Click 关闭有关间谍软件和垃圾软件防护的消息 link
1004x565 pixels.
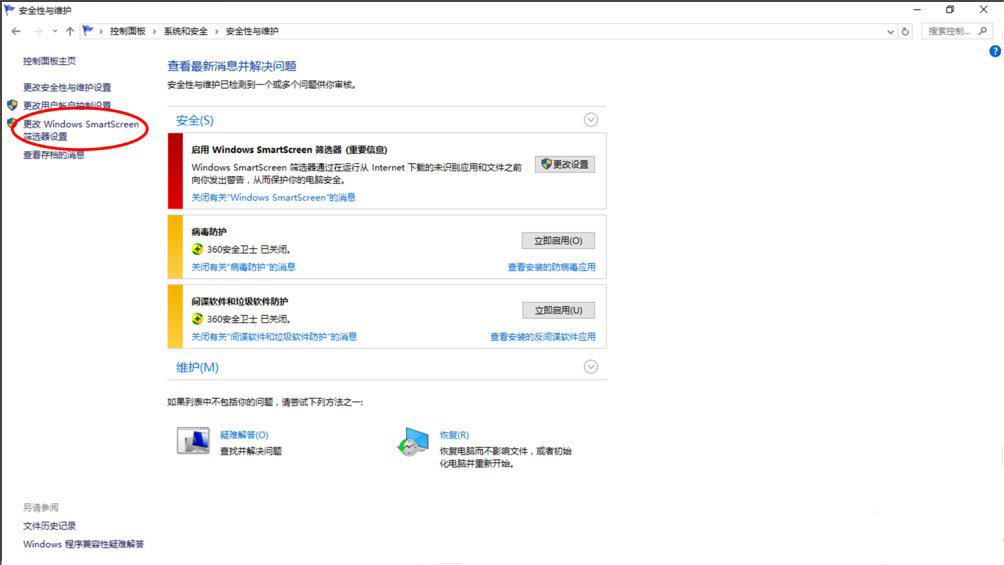(x=274, y=337)
